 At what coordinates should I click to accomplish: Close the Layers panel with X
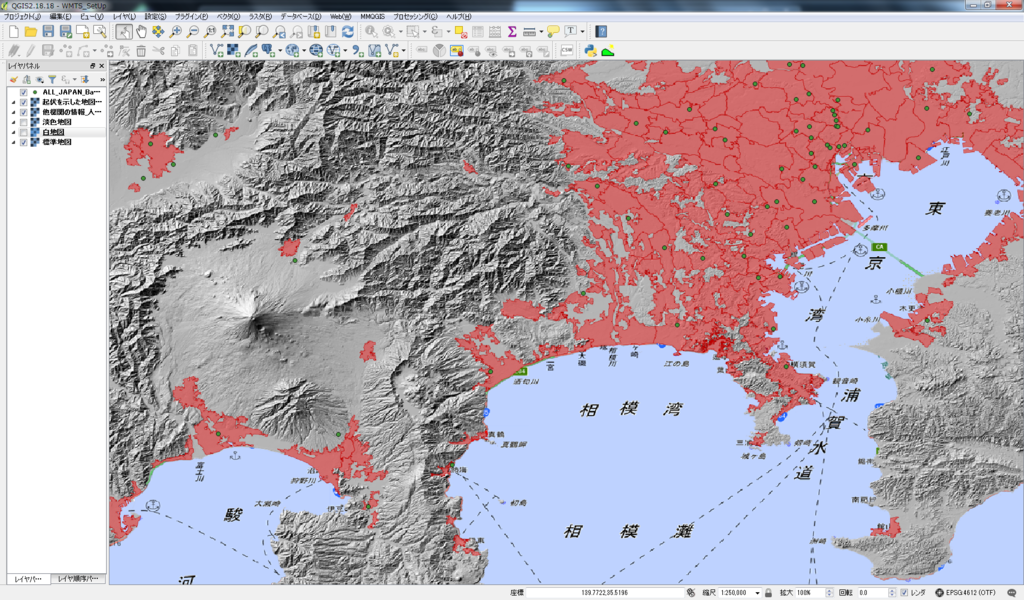click(101, 66)
